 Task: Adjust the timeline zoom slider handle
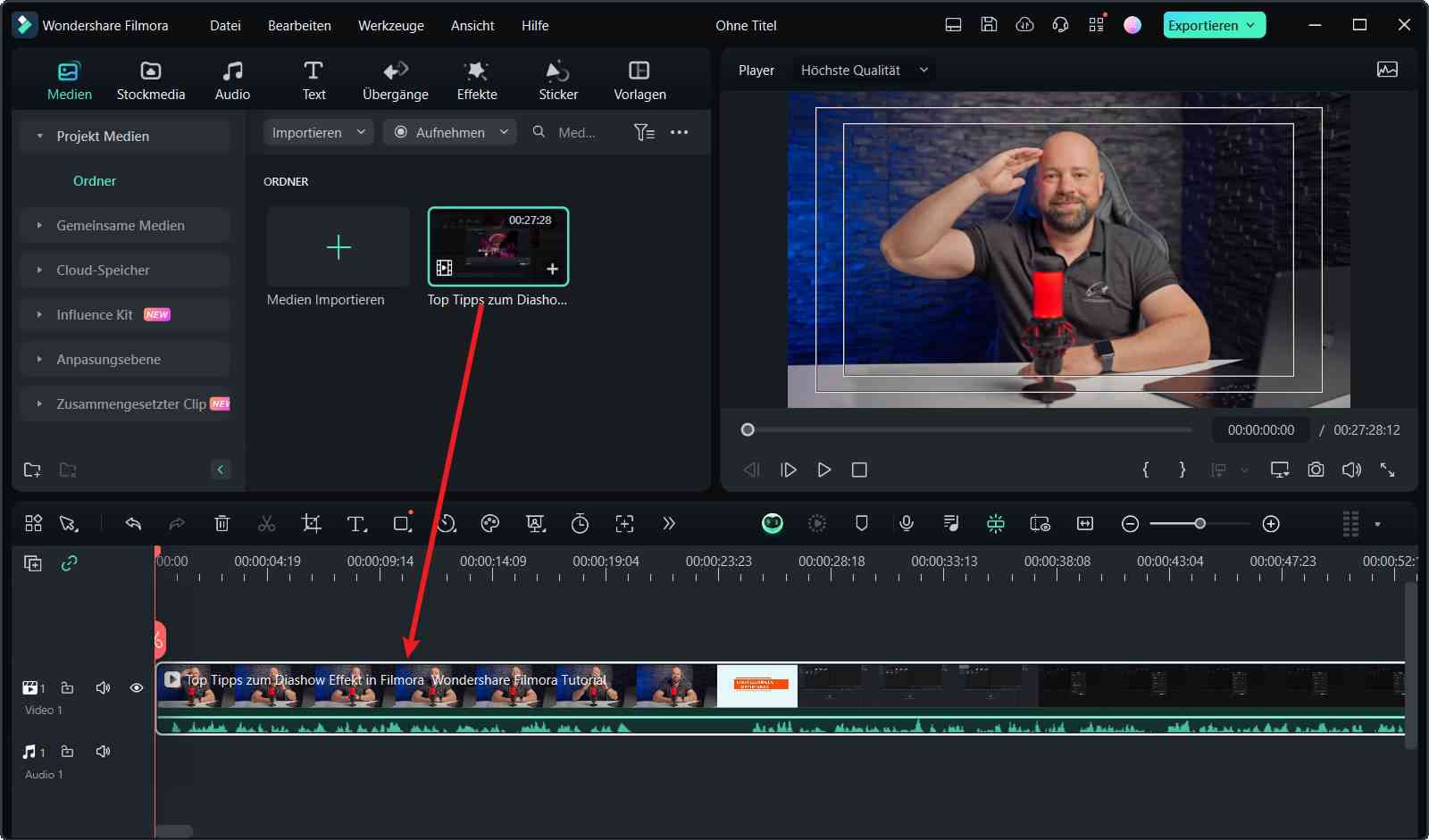pos(1200,523)
